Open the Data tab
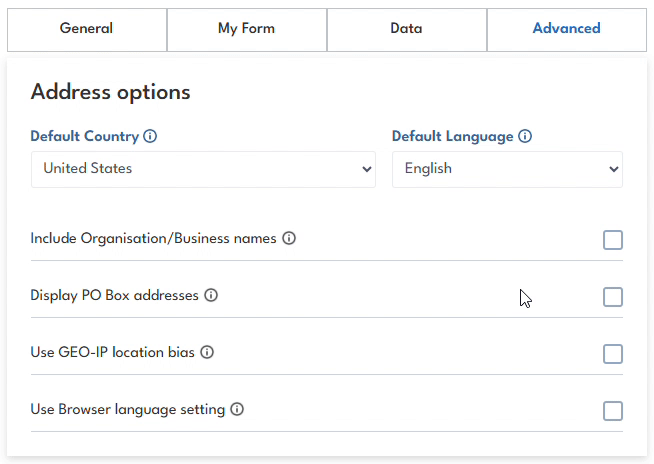The width and height of the screenshot is (654, 464). pos(407,30)
